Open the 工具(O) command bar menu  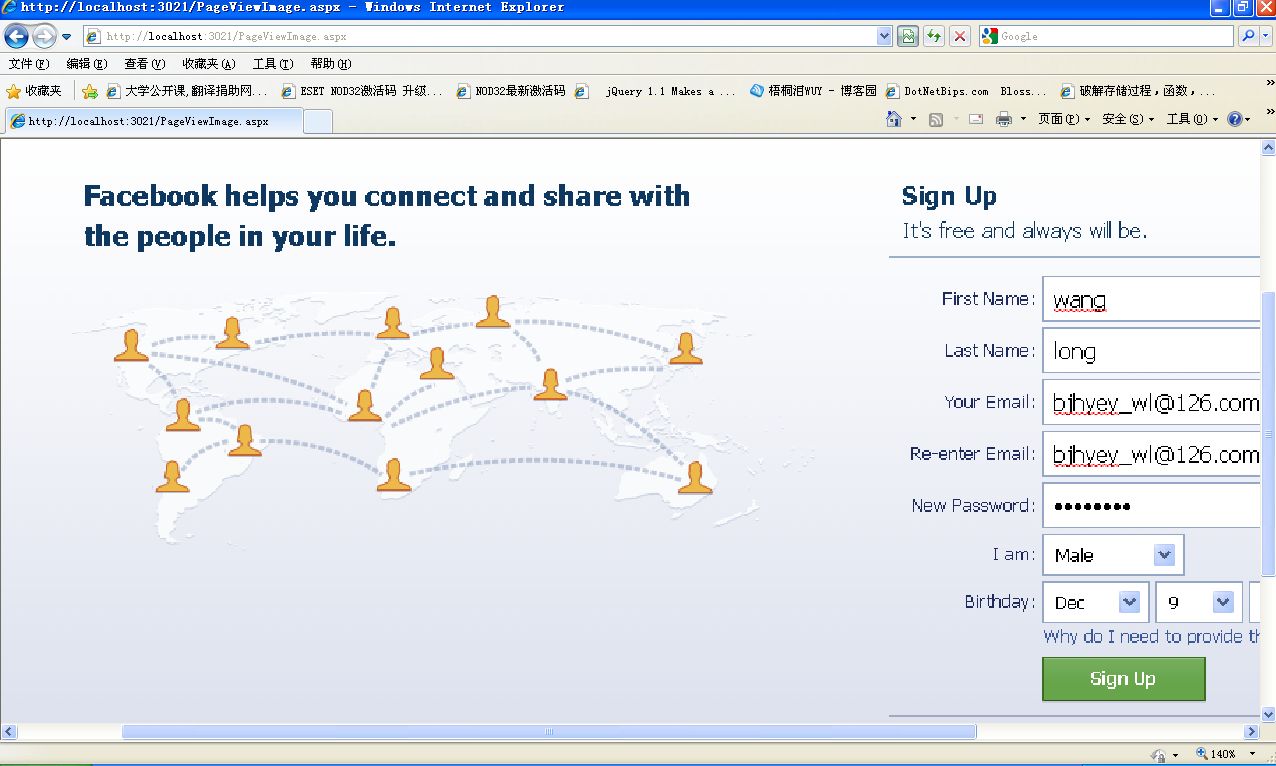pos(1193,119)
